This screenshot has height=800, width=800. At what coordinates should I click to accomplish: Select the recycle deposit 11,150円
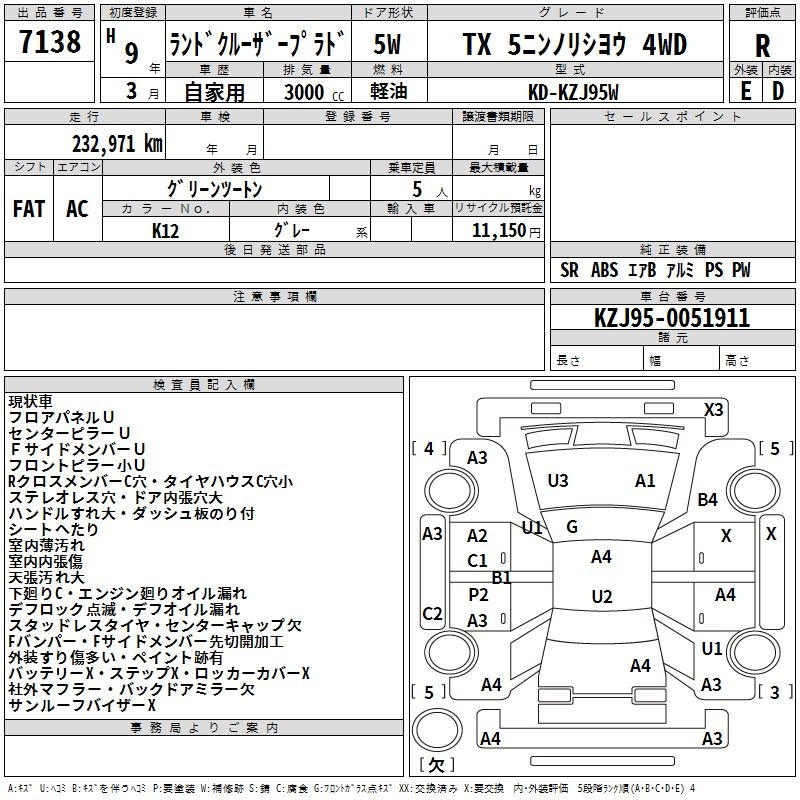[x=506, y=231]
